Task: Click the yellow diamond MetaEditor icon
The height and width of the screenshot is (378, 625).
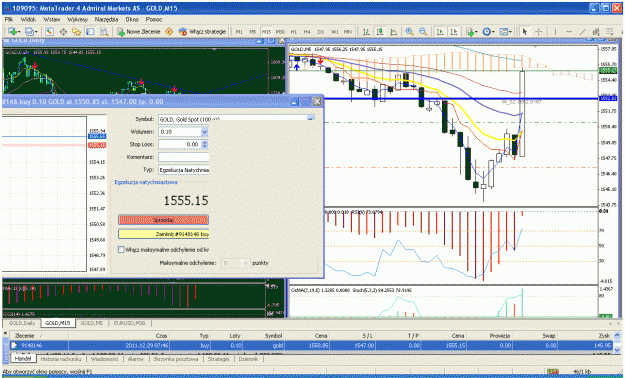Action: pos(169,32)
